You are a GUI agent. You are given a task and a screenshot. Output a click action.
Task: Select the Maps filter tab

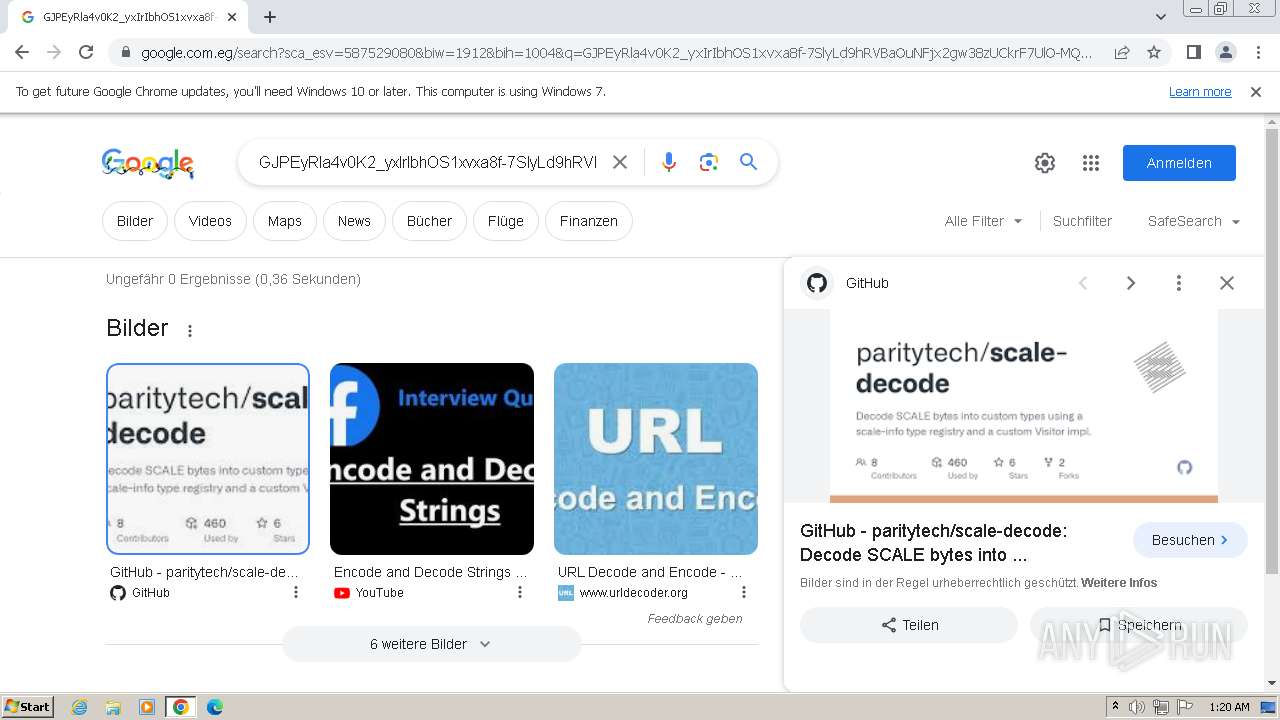coord(285,221)
